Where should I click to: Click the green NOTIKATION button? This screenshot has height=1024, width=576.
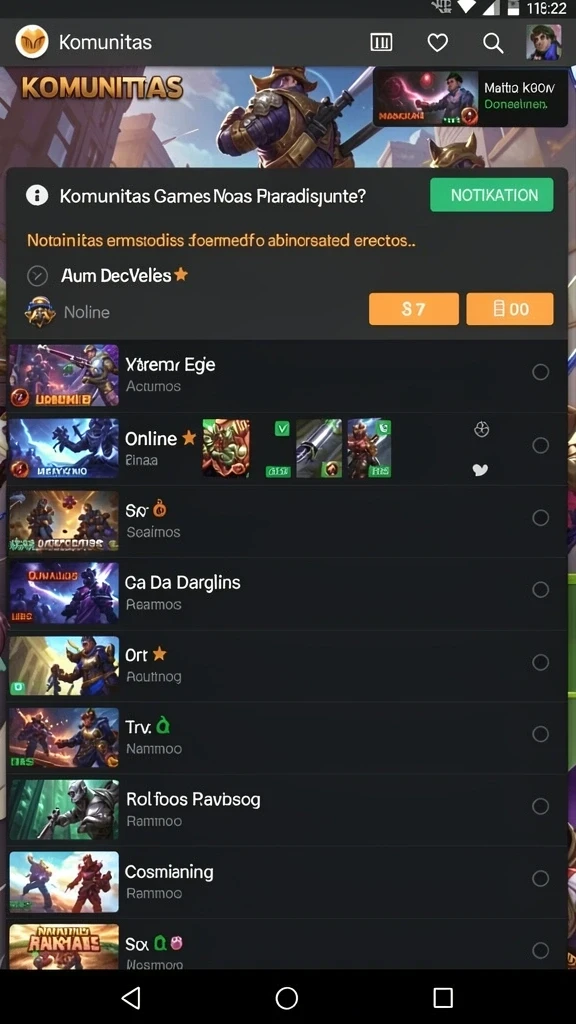click(x=492, y=195)
